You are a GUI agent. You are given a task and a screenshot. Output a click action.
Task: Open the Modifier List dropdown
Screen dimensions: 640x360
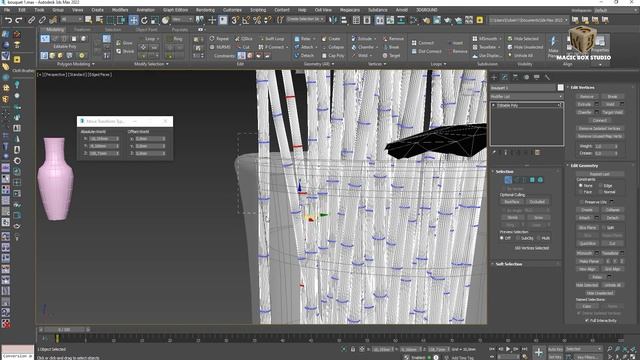point(527,96)
